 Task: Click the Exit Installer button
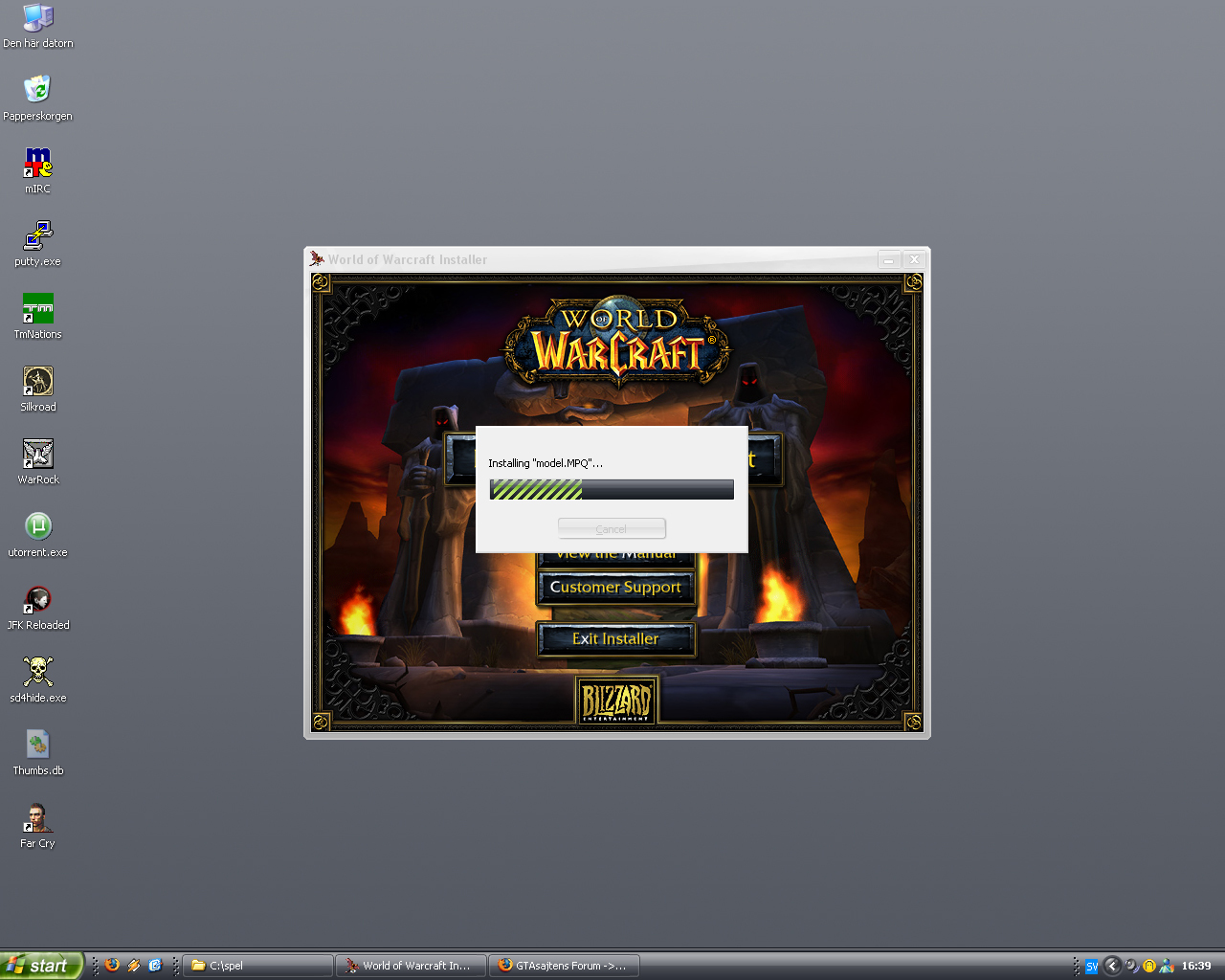(615, 638)
